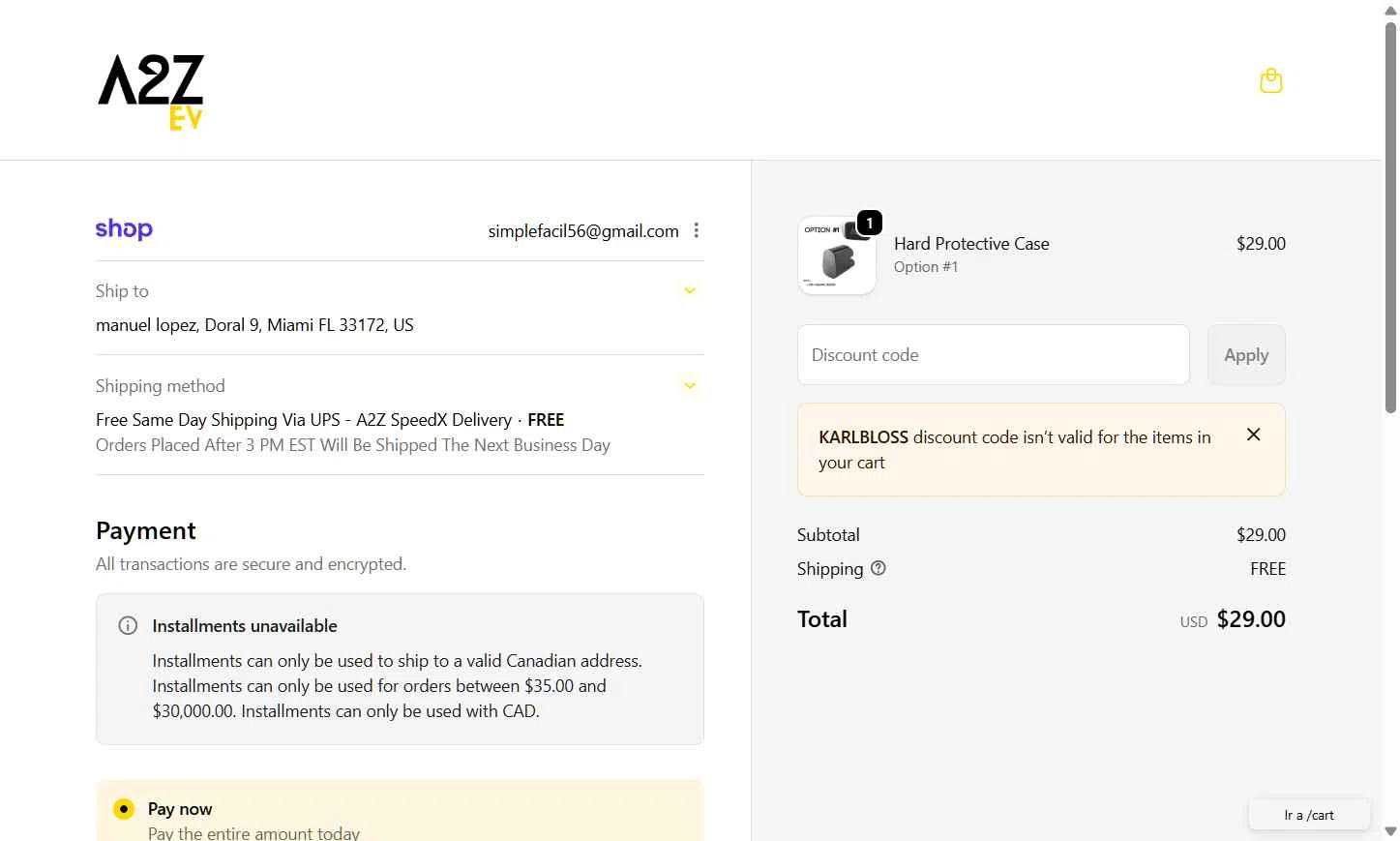Open the yellow shopping bag cart icon

click(x=1271, y=80)
